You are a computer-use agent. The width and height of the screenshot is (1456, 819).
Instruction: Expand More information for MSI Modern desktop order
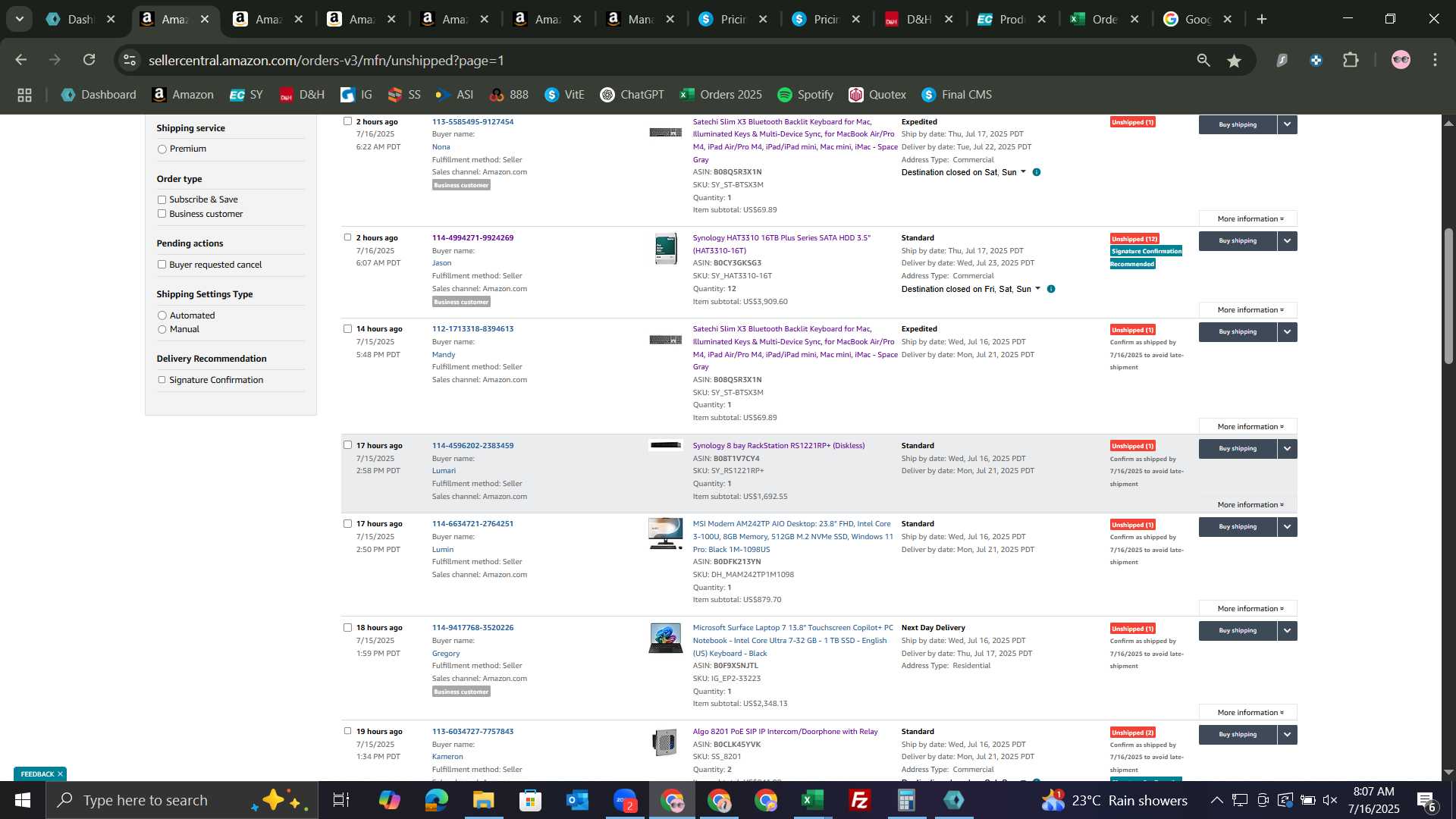point(1247,609)
